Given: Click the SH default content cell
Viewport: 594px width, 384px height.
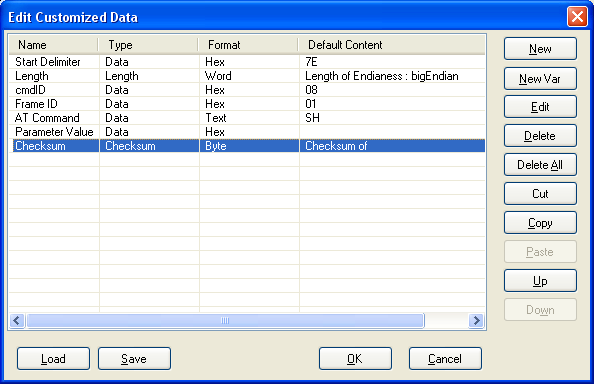Looking at the screenshot, I should tap(392, 118).
